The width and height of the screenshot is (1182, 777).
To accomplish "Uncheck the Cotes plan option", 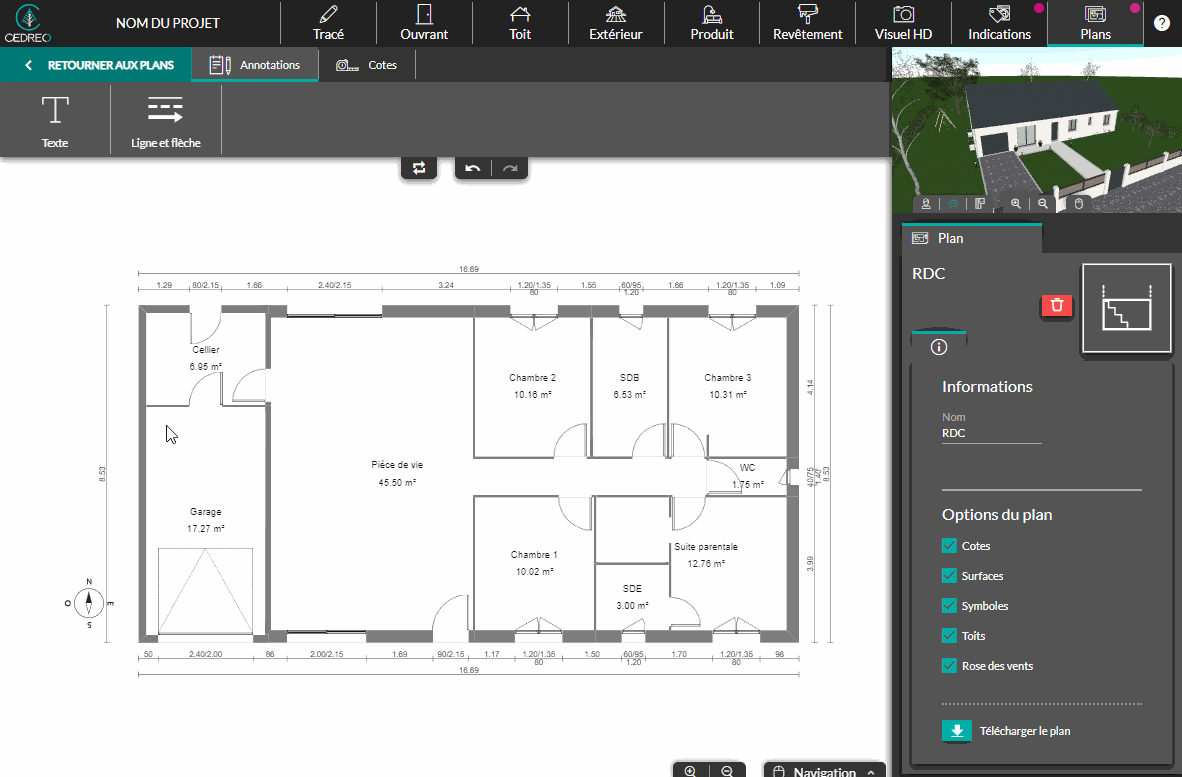I will (950, 546).
